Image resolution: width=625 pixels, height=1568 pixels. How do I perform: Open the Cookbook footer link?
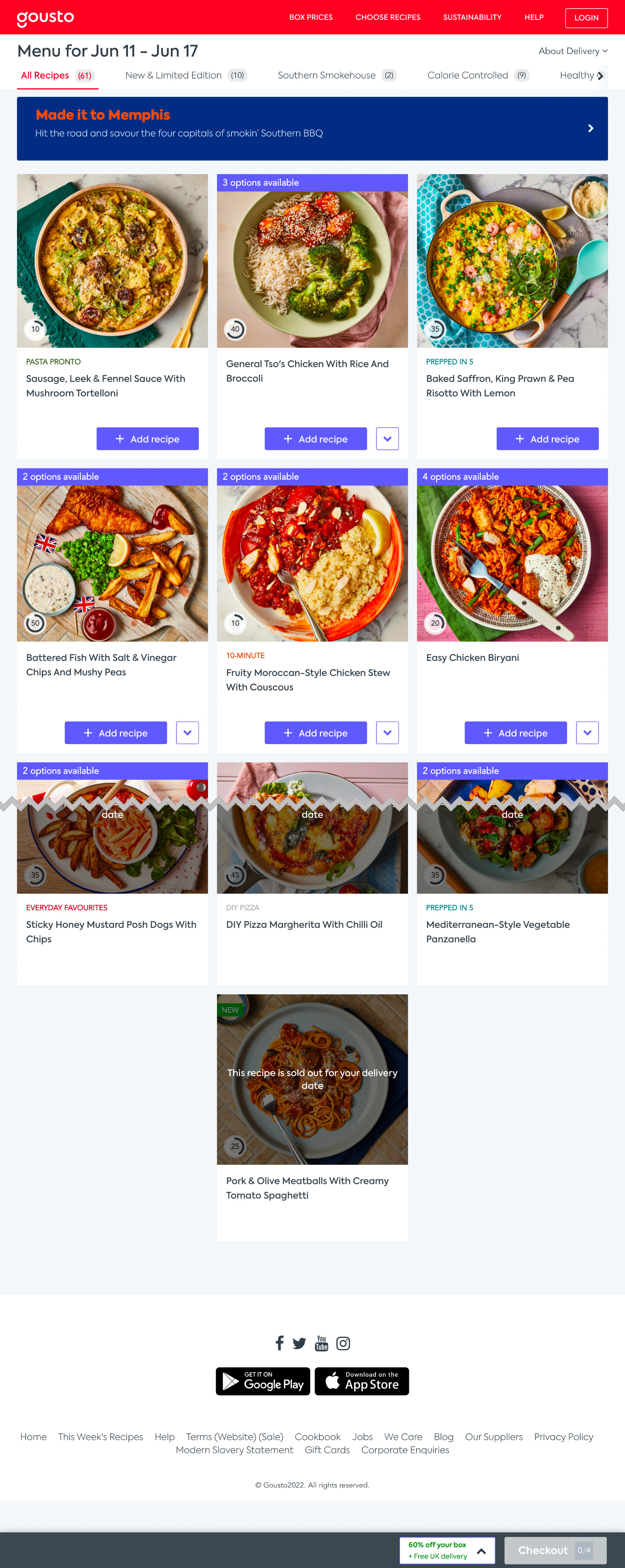click(x=318, y=1436)
